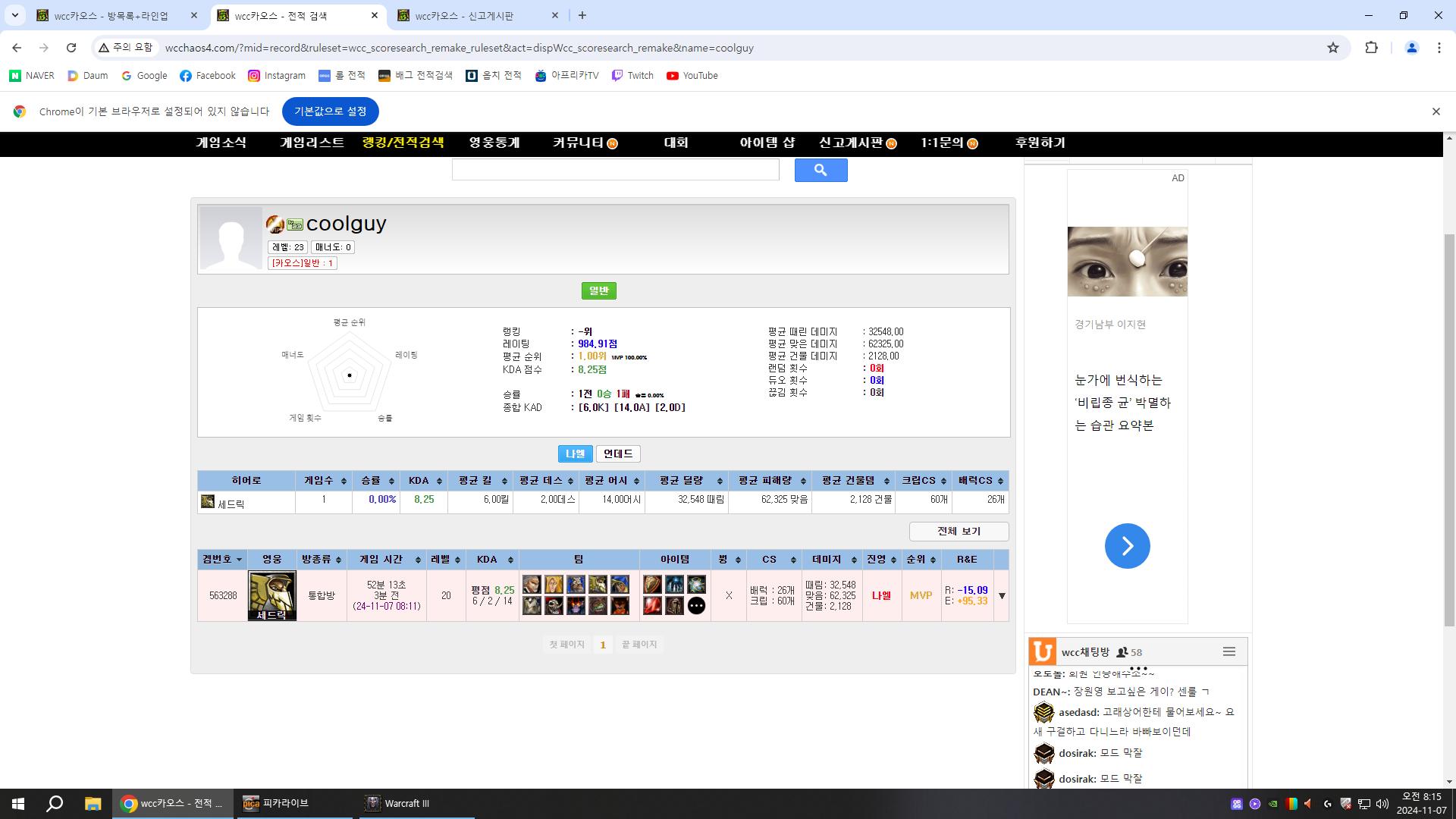Sort hero table by 승률
This screenshot has height=819, width=1456.
(376, 481)
